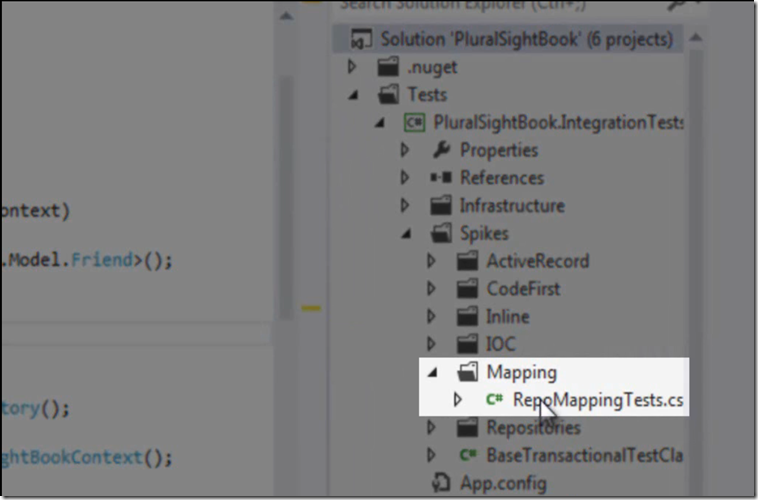The height and width of the screenshot is (500, 758).
Task: Click the Friend type in the code
Action: tap(102, 260)
